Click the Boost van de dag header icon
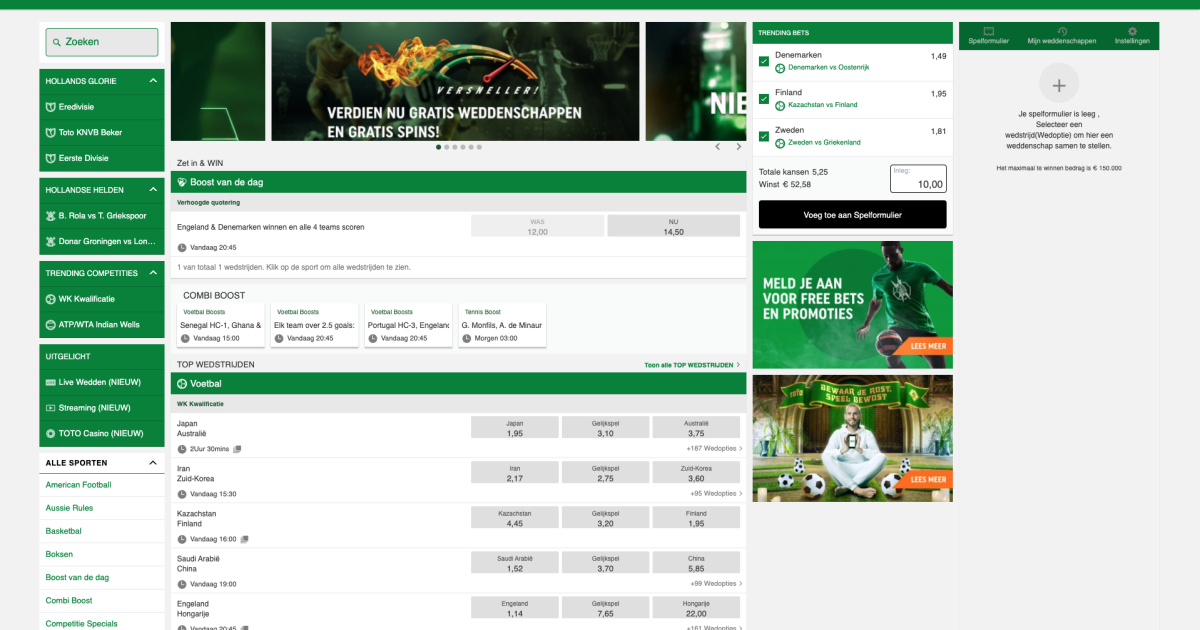1200x630 pixels. 182,183
